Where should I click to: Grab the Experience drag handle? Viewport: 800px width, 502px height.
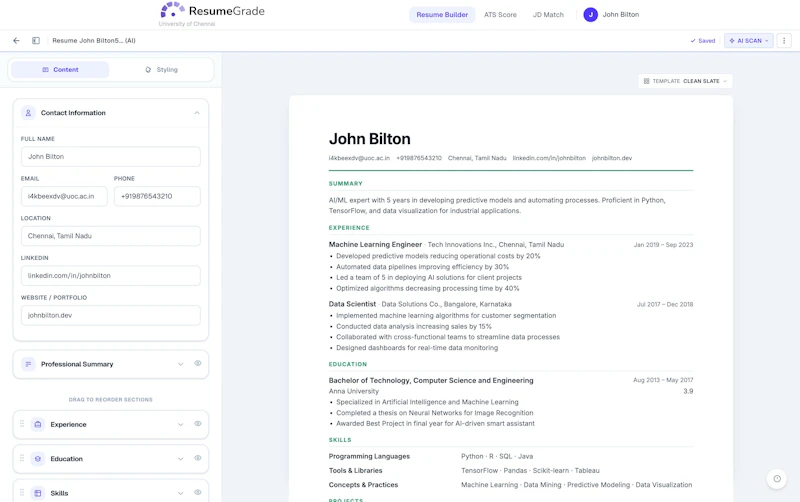click(22, 423)
